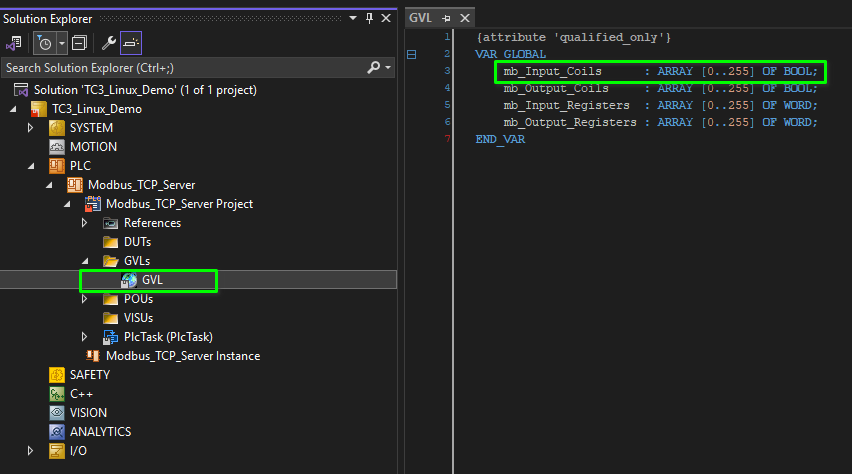
Task: Collapse the VAR_GLOBAL code block
Action: pyautogui.click(x=412, y=54)
